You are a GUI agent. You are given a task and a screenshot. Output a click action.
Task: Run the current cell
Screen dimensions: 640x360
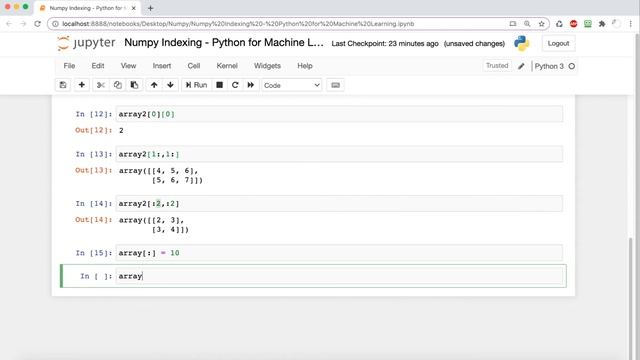click(196, 85)
